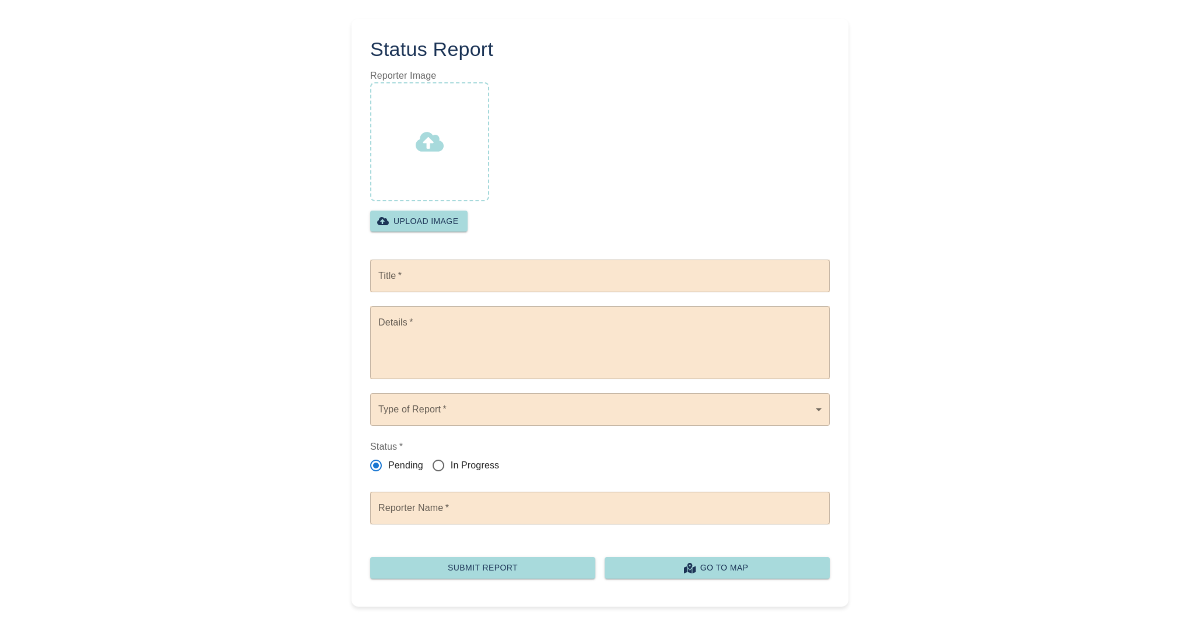1200x630 pixels.
Task: Click the cloud icon on Upload Image button
Action: click(383, 221)
